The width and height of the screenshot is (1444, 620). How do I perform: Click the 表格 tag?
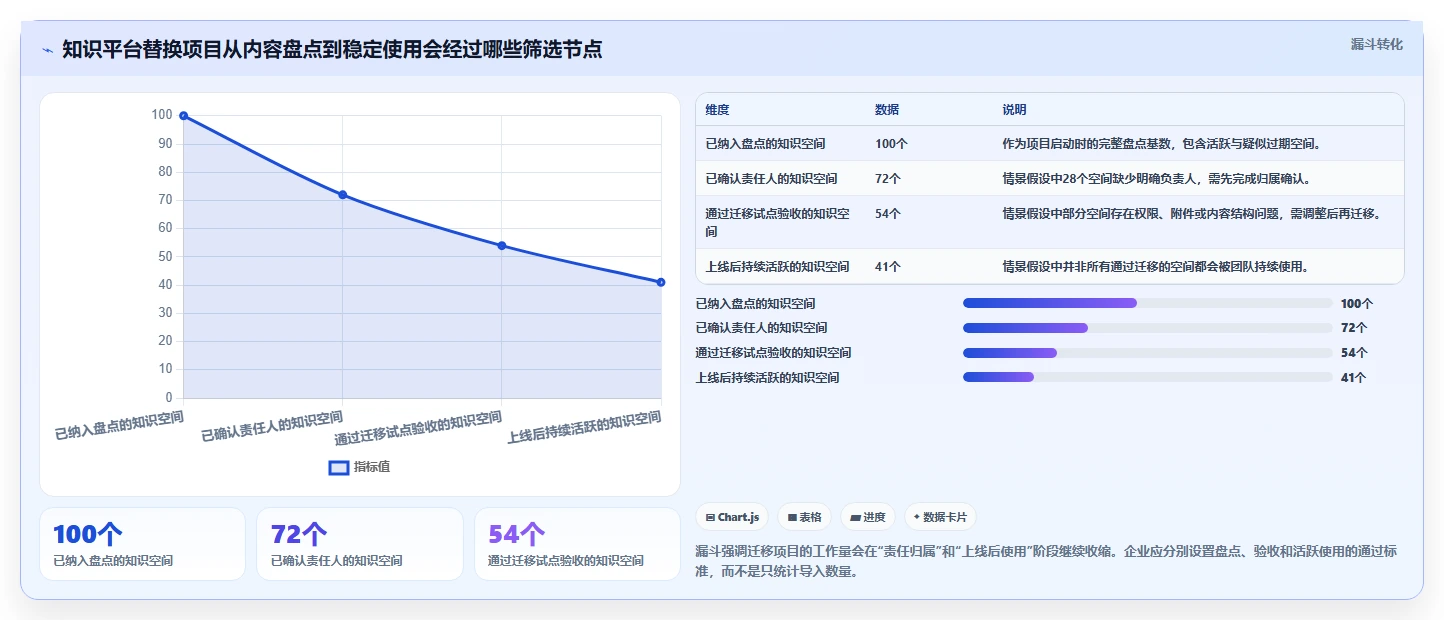pyautogui.click(x=805, y=517)
